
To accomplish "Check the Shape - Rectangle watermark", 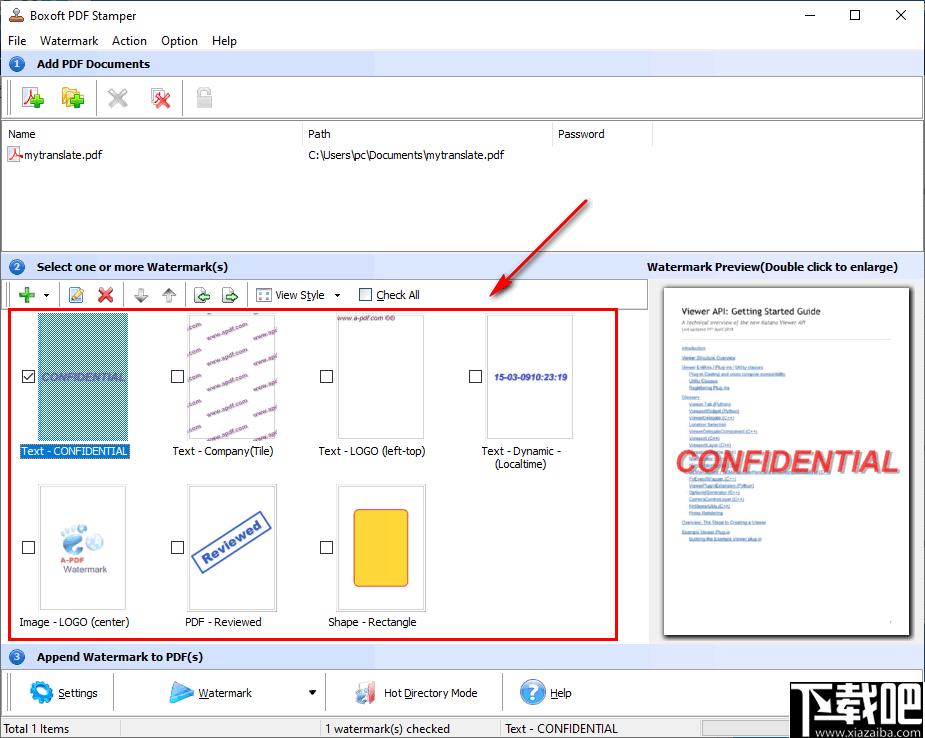I will pyautogui.click(x=326, y=547).
